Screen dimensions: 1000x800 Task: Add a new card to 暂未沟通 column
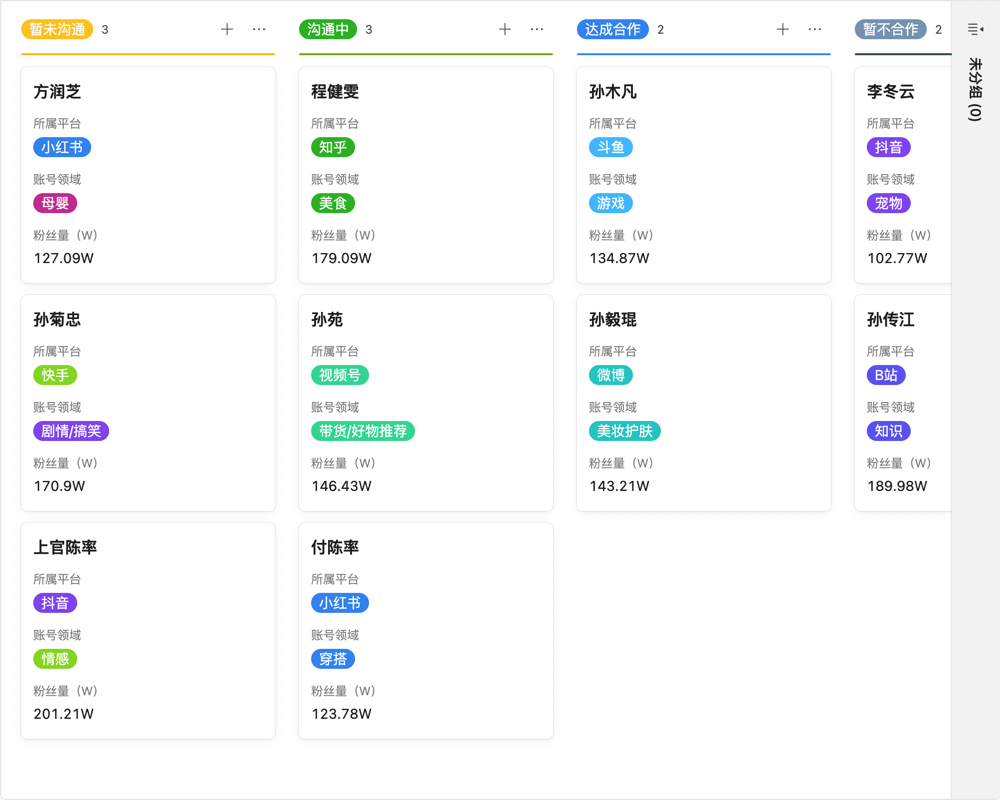click(227, 29)
